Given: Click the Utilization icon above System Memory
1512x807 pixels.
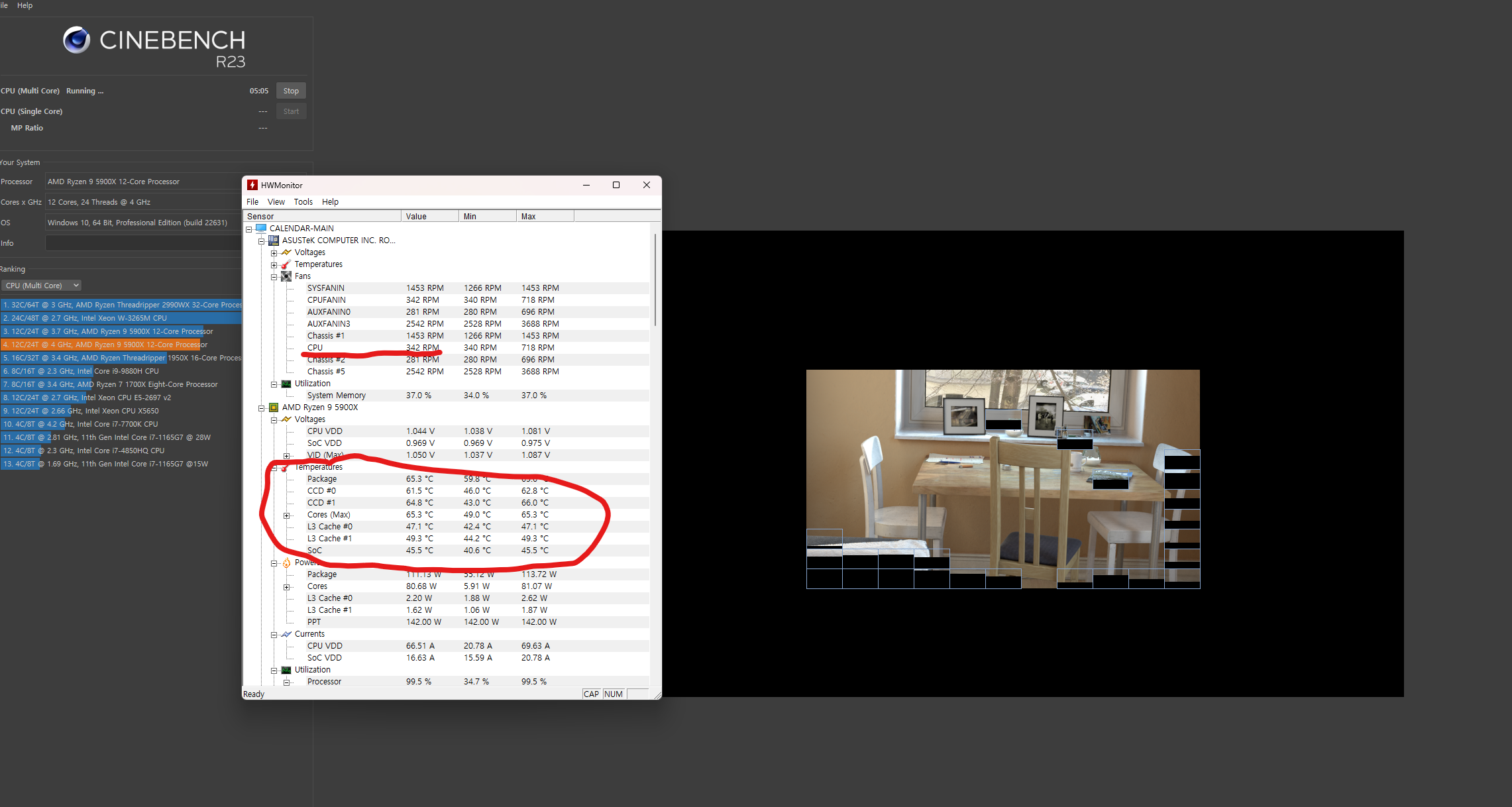Looking at the screenshot, I should point(286,384).
